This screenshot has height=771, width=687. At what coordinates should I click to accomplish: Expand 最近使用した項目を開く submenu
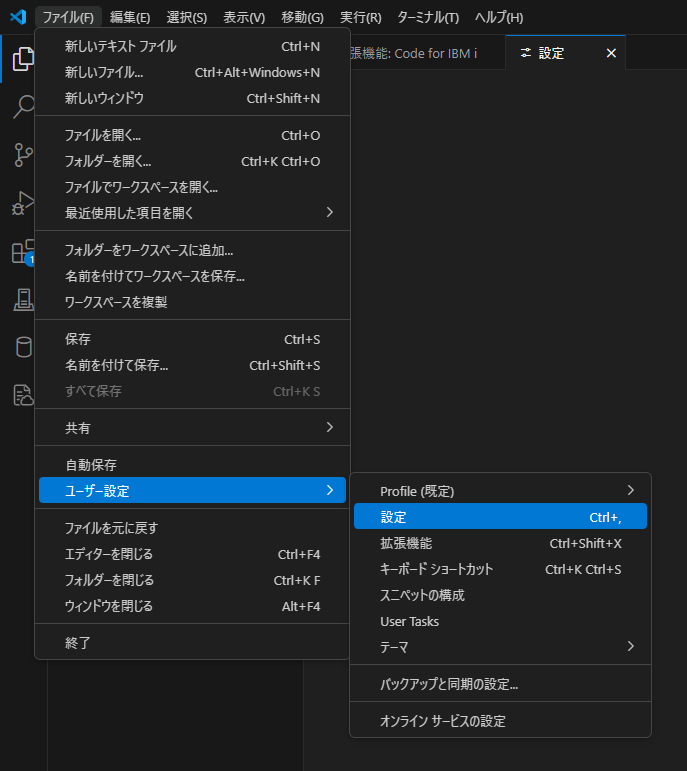pyautogui.click(x=192, y=213)
